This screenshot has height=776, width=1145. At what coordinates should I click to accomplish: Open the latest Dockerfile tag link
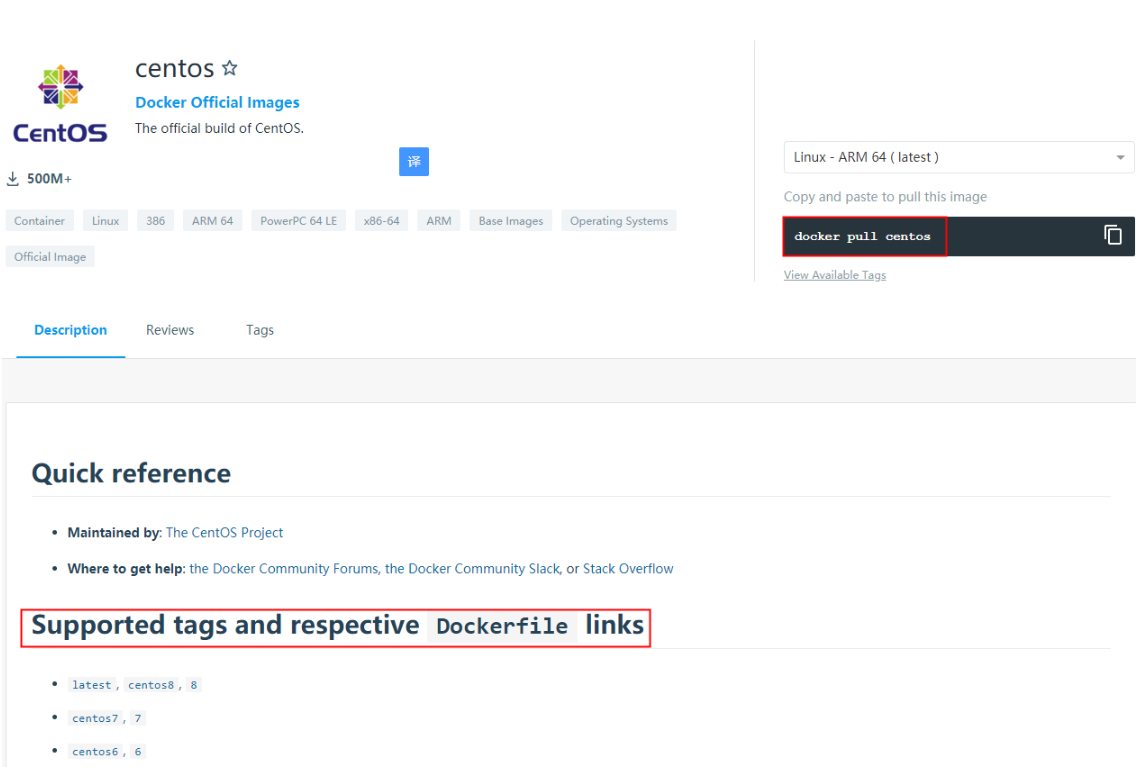pos(92,685)
